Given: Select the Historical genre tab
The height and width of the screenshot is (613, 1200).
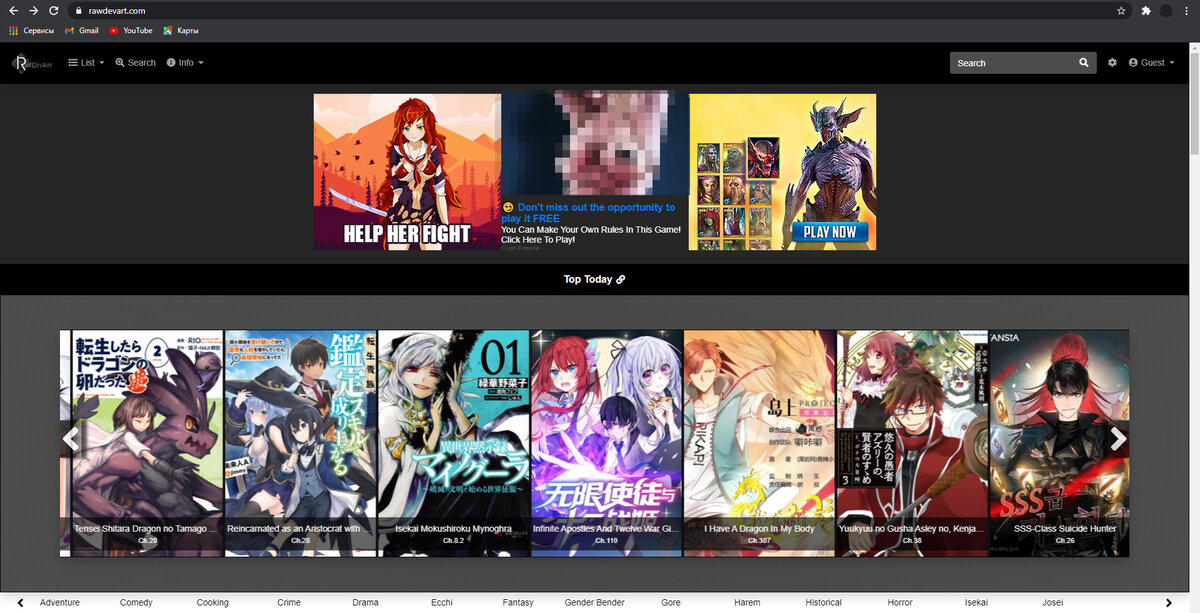Looking at the screenshot, I should click(824, 603).
